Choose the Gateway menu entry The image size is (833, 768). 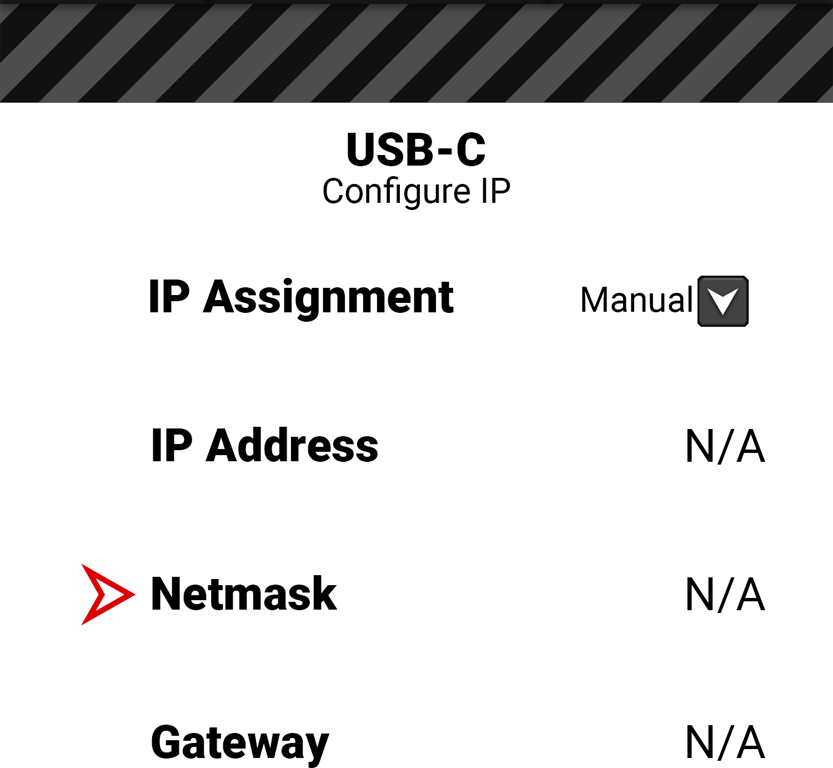[239, 742]
